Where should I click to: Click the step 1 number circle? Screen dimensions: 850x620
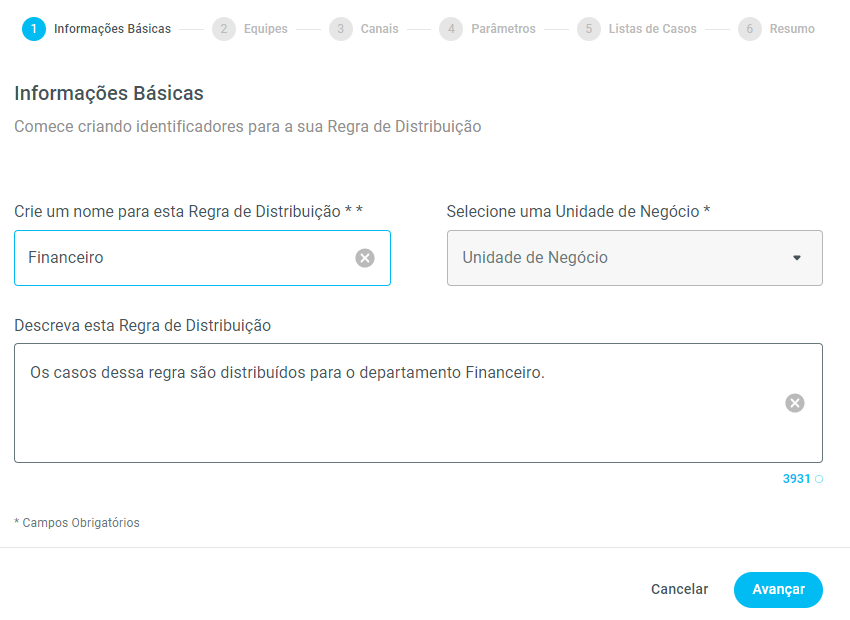(x=34, y=29)
